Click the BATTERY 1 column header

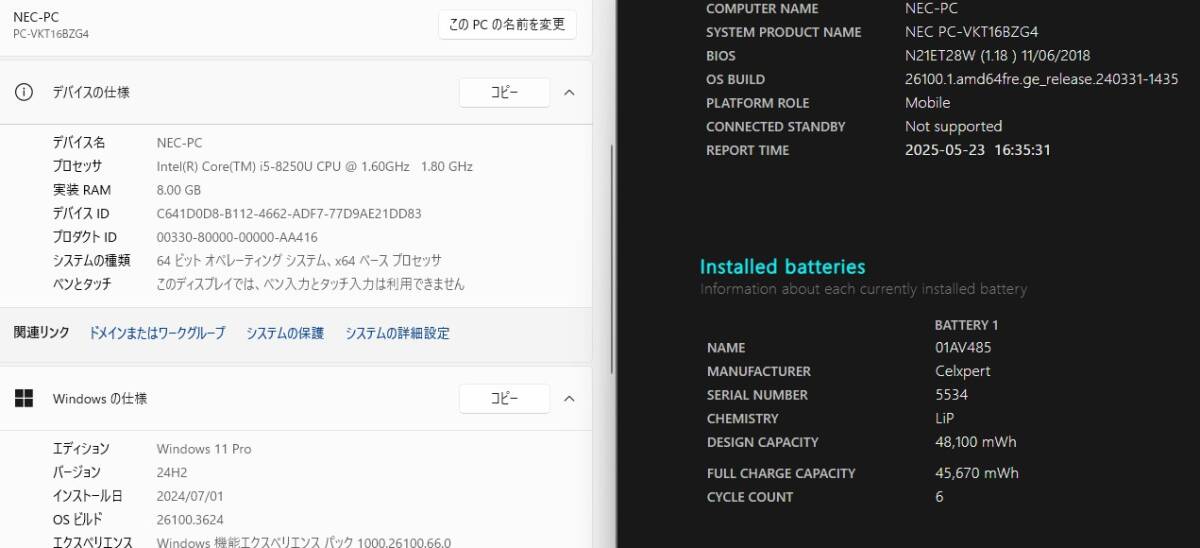[966, 325]
